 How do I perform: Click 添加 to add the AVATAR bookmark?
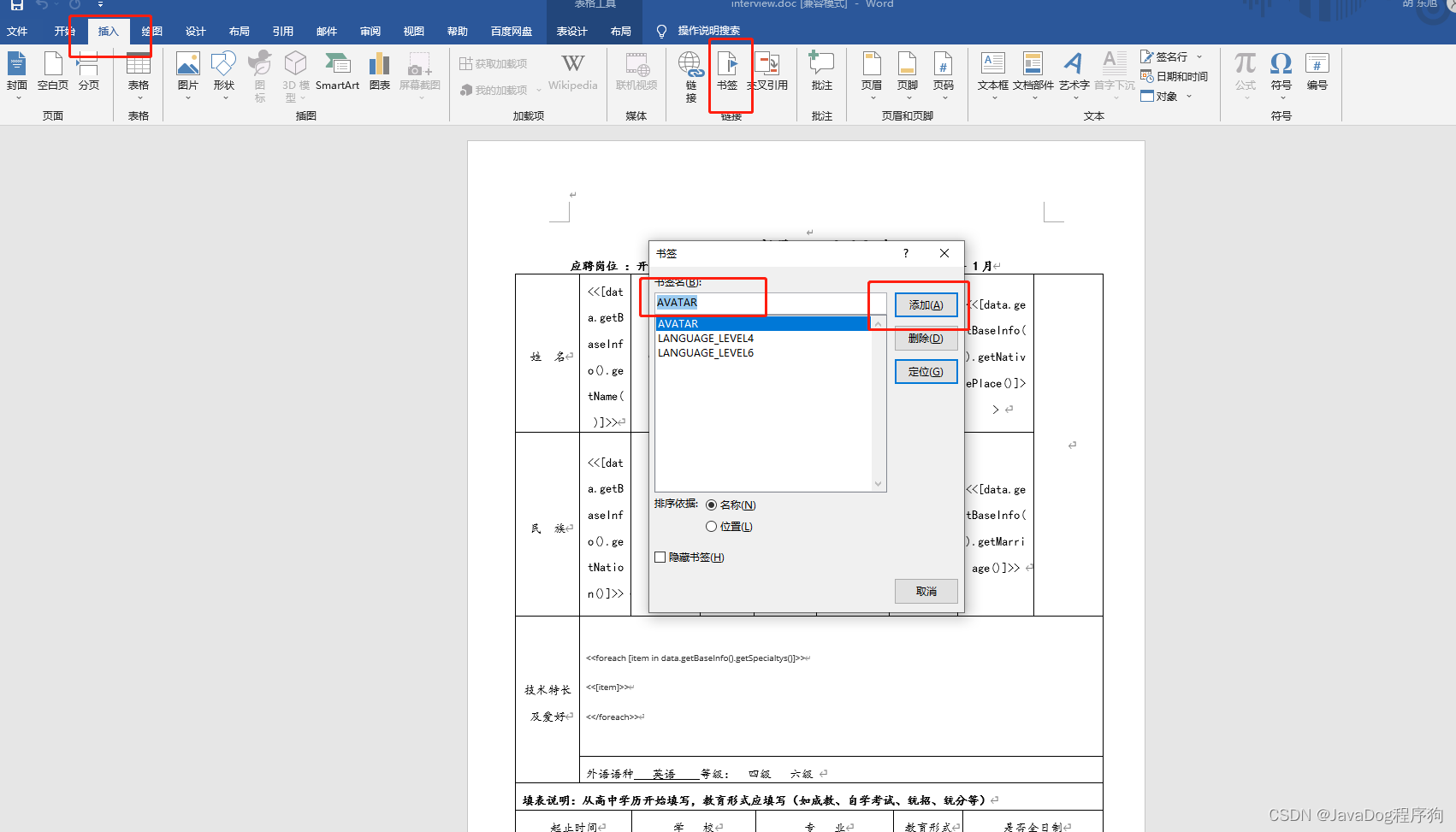tap(926, 304)
